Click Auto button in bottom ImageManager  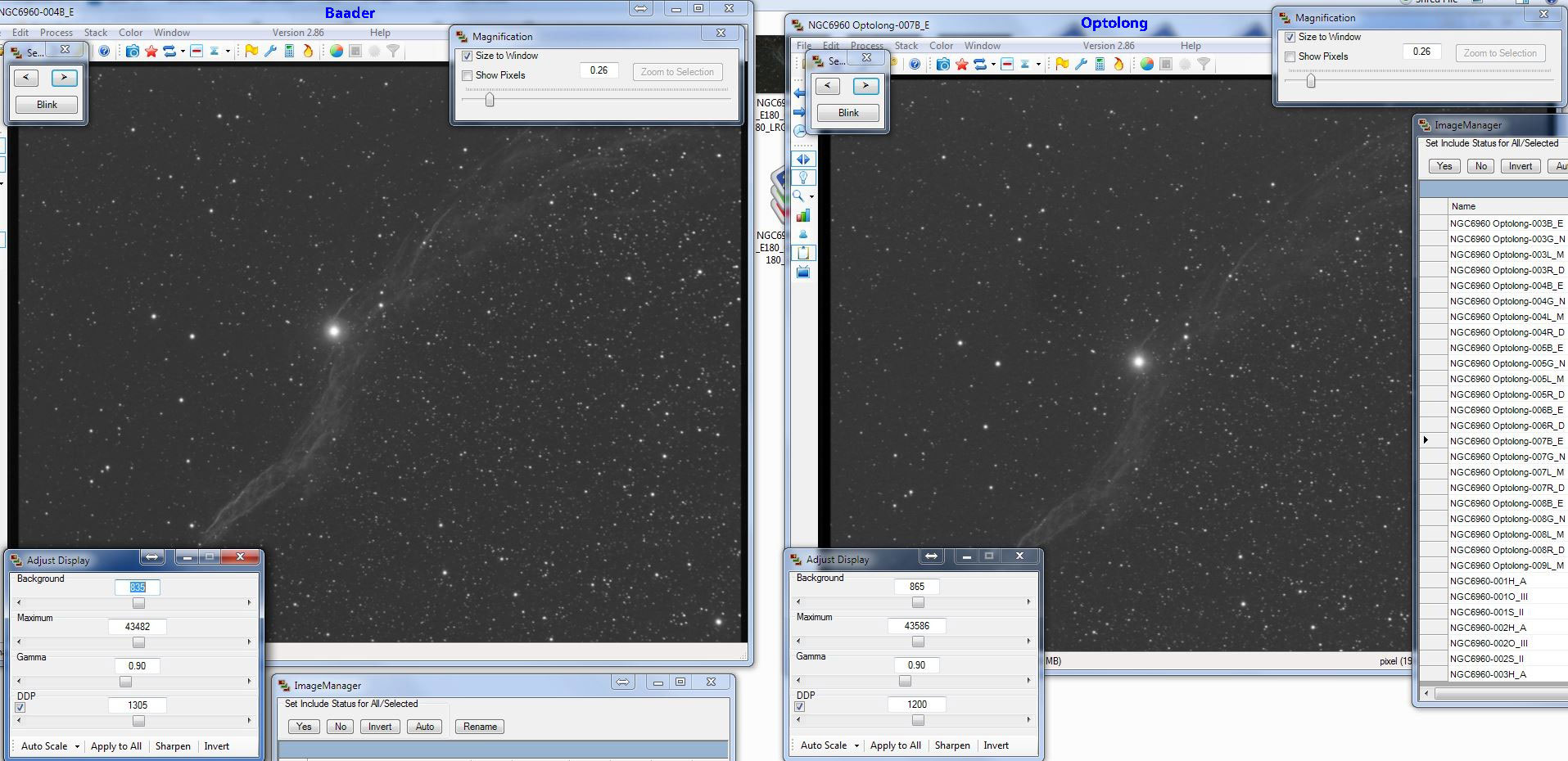425,727
